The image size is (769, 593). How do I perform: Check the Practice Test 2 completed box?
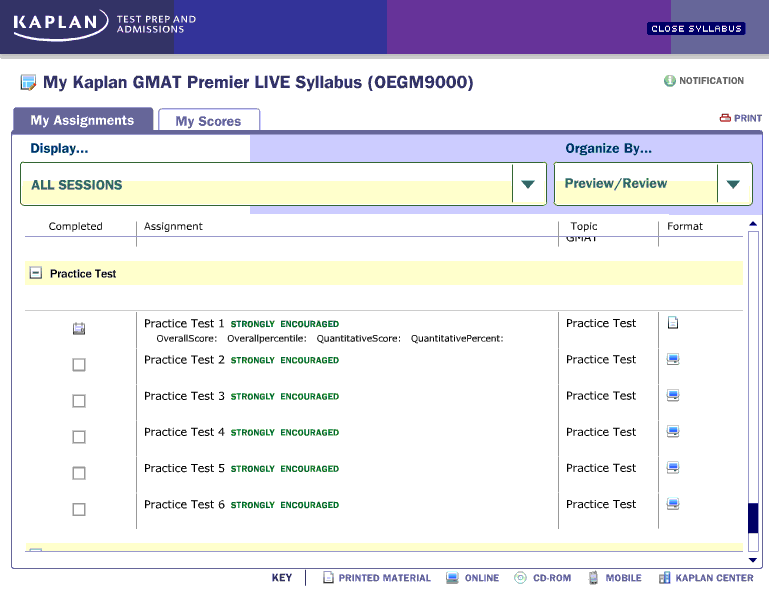click(x=79, y=365)
